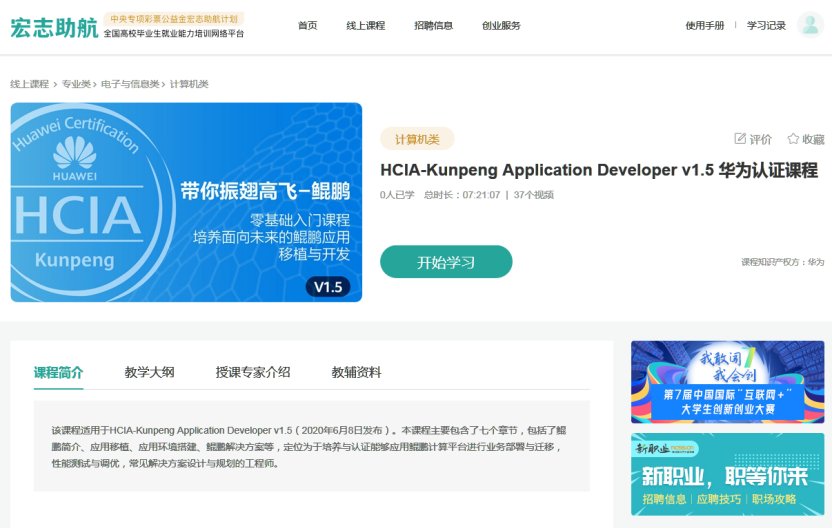The height and width of the screenshot is (528, 833).
Task: Click the 计算机类 category tag
Action: [x=417, y=139]
